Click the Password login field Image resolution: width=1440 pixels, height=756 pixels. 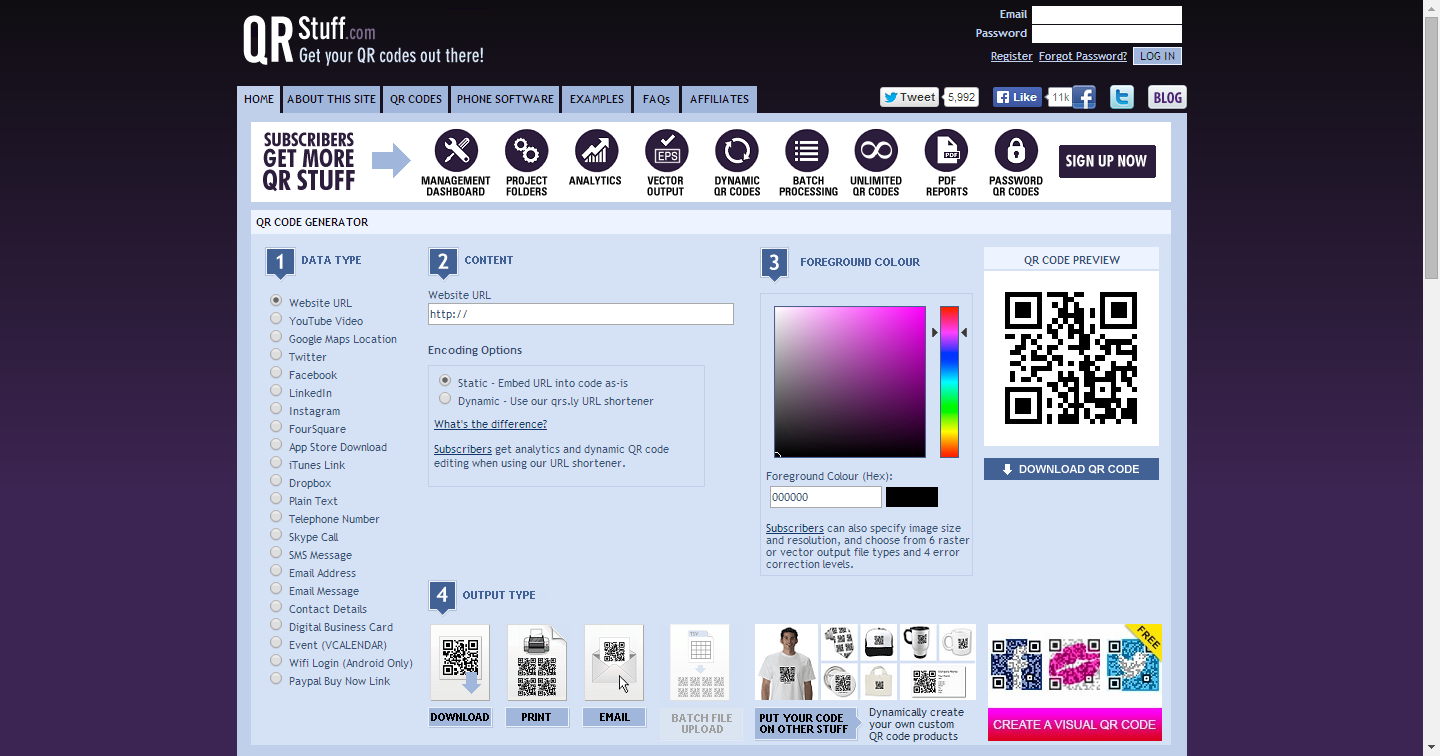point(1107,34)
